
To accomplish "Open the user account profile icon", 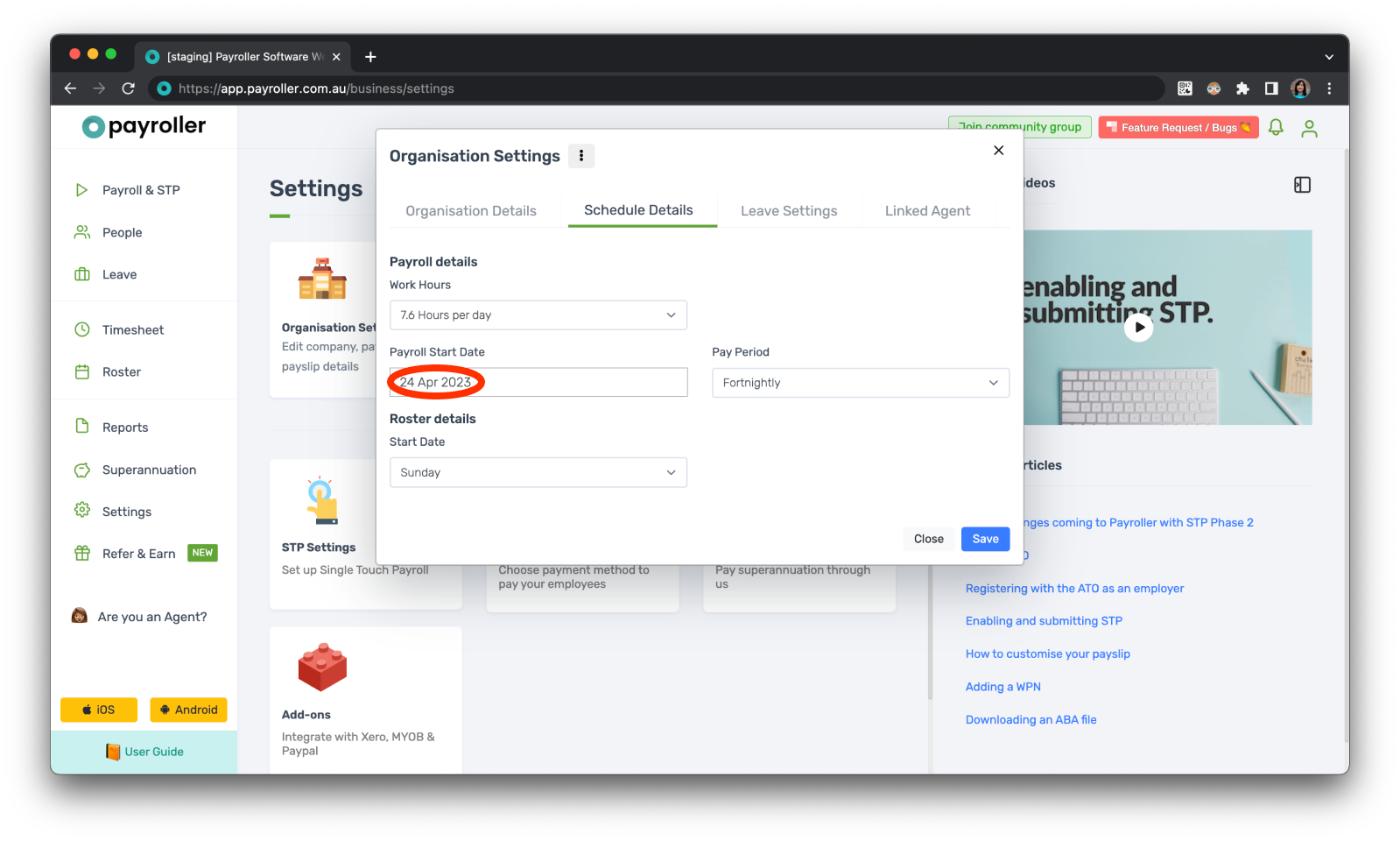I will click(x=1309, y=128).
